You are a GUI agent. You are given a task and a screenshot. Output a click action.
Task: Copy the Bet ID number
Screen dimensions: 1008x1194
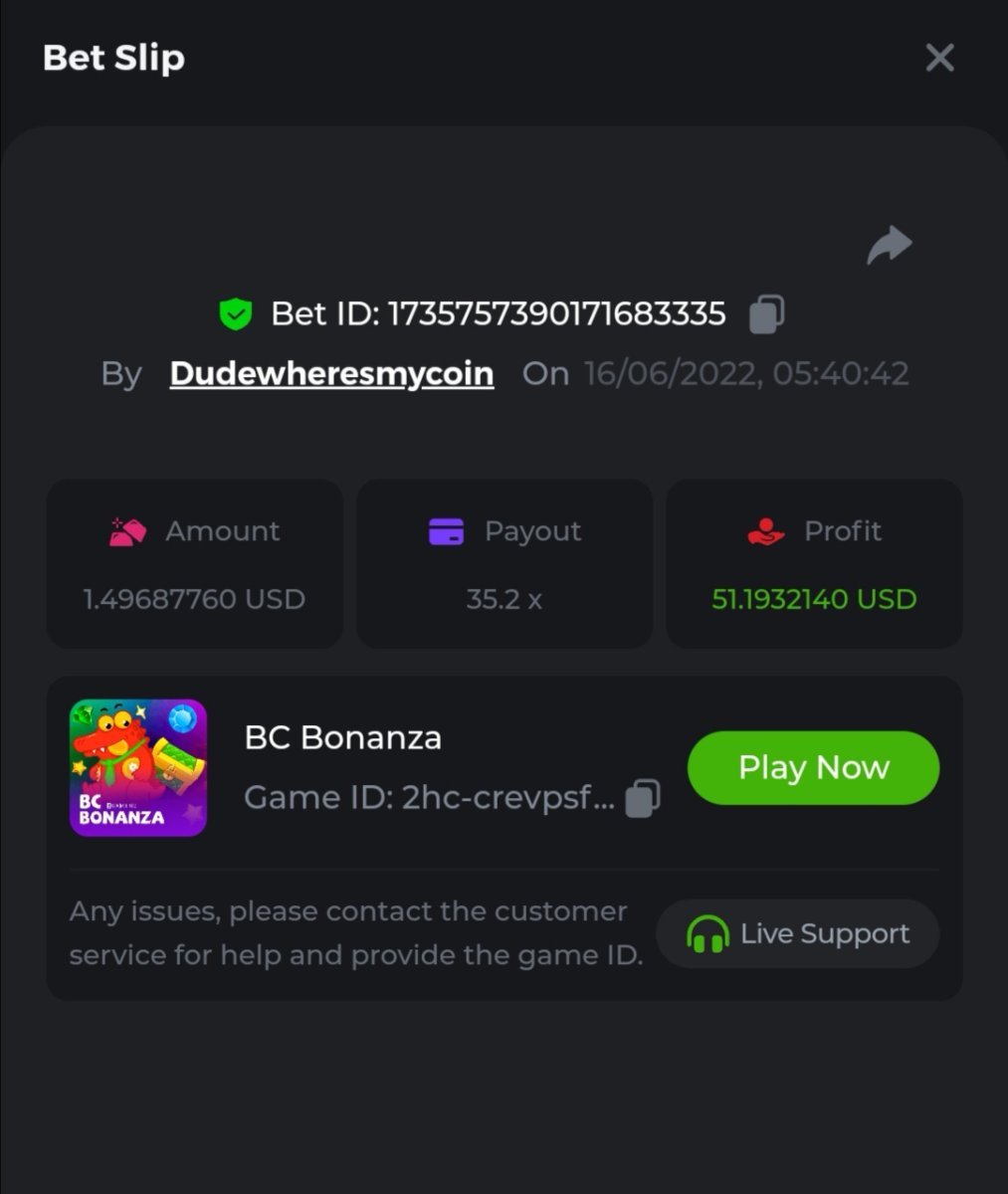(x=766, y=314)
